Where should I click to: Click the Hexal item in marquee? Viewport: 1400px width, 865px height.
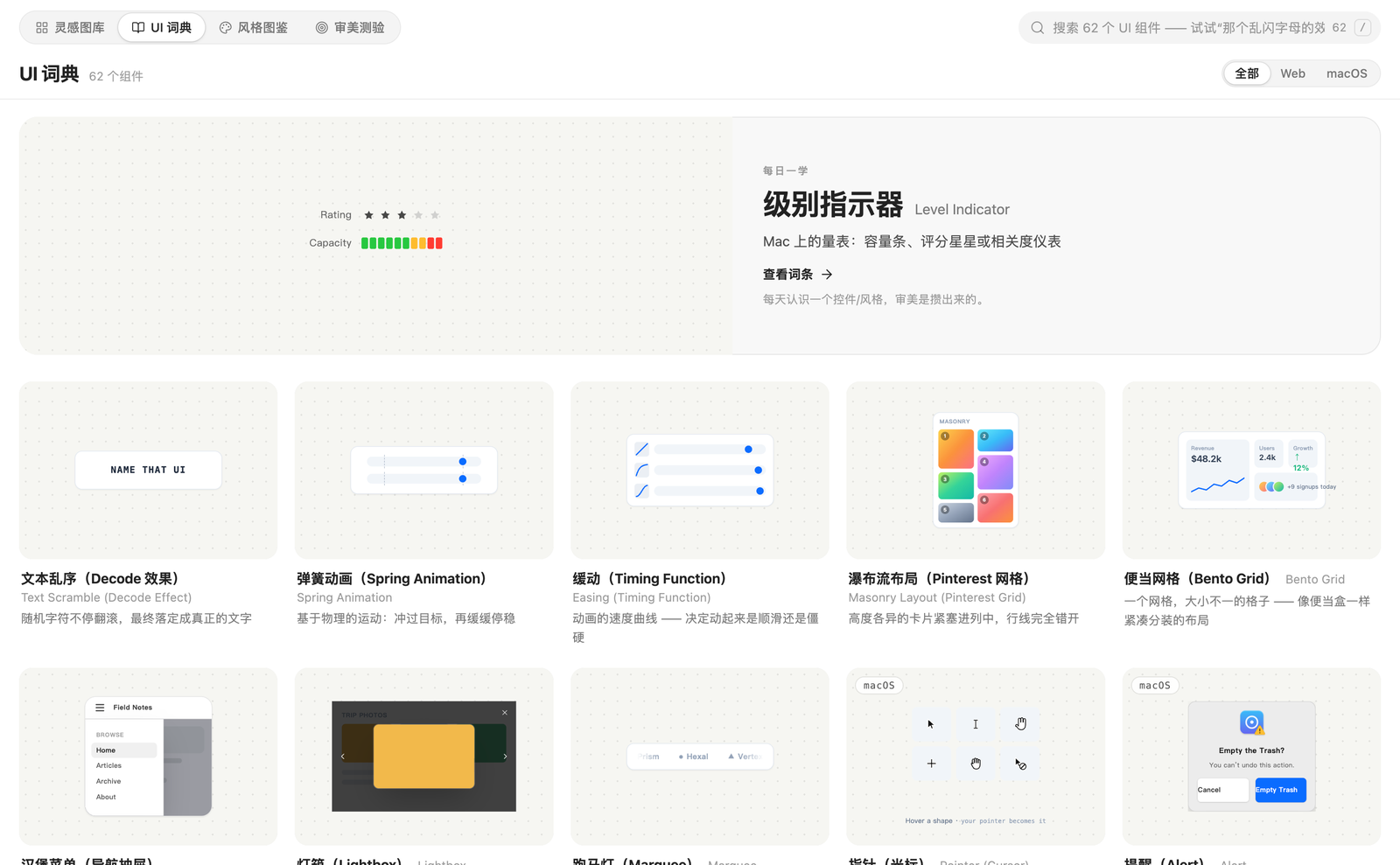coord(694,757)
